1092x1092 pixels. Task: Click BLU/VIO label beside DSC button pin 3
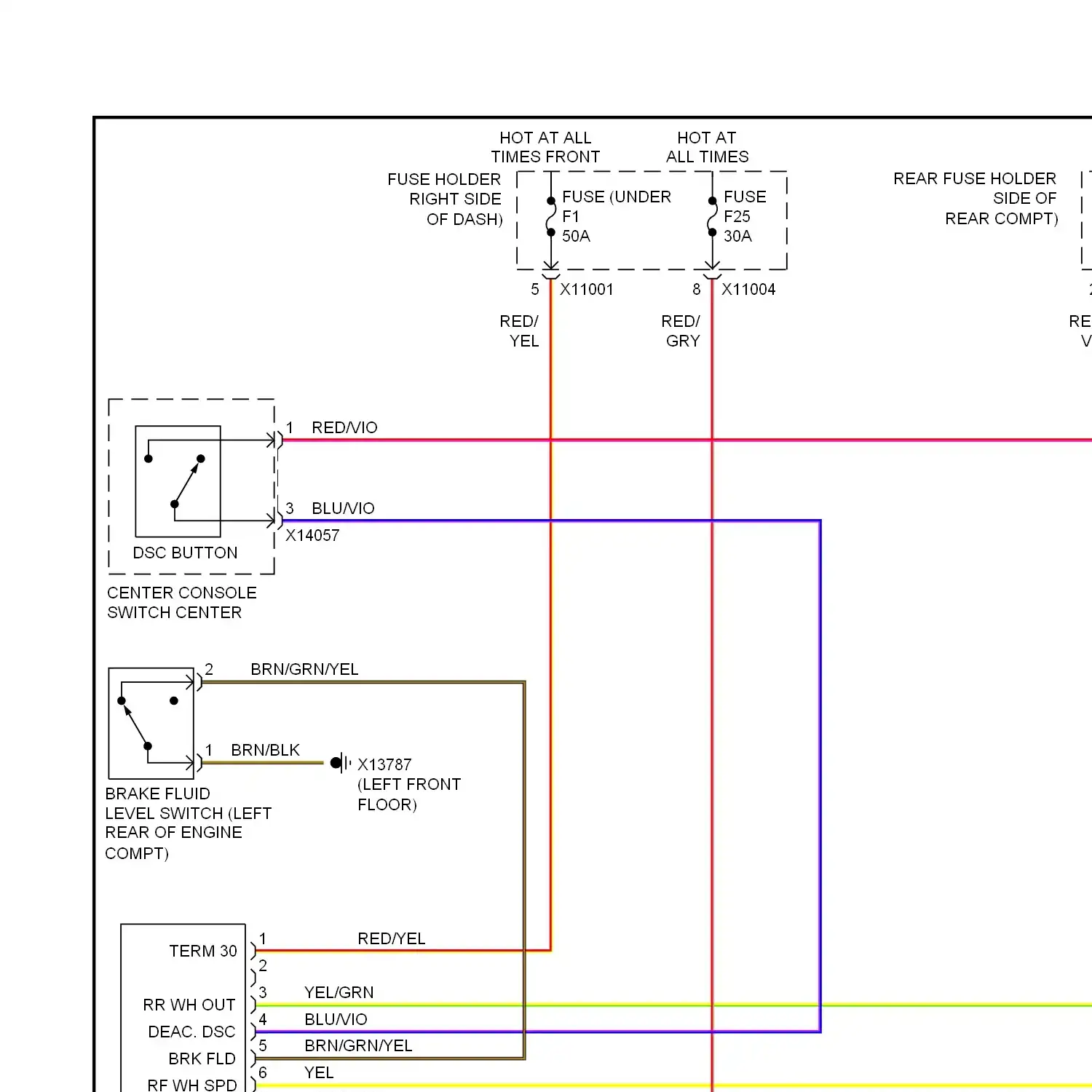[343, 508]
